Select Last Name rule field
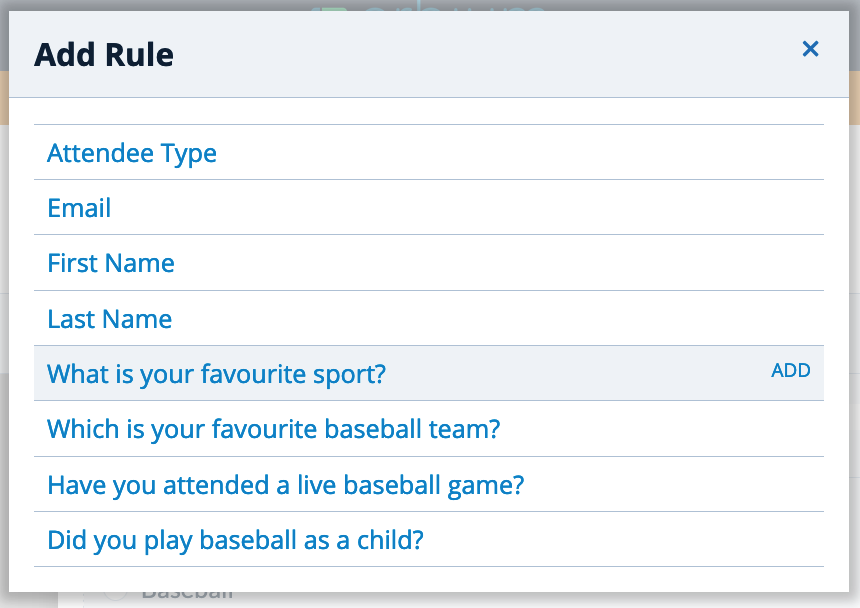Image resolution: width=860 pixels, height=608 pixels. (x=110, y=319)
